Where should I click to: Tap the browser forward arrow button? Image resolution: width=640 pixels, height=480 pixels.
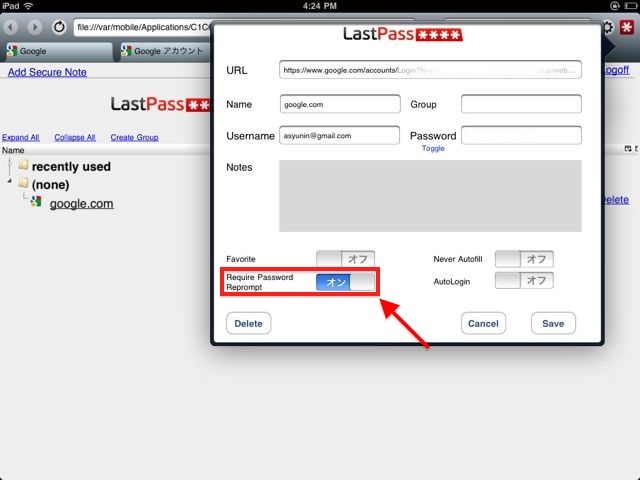35,27
